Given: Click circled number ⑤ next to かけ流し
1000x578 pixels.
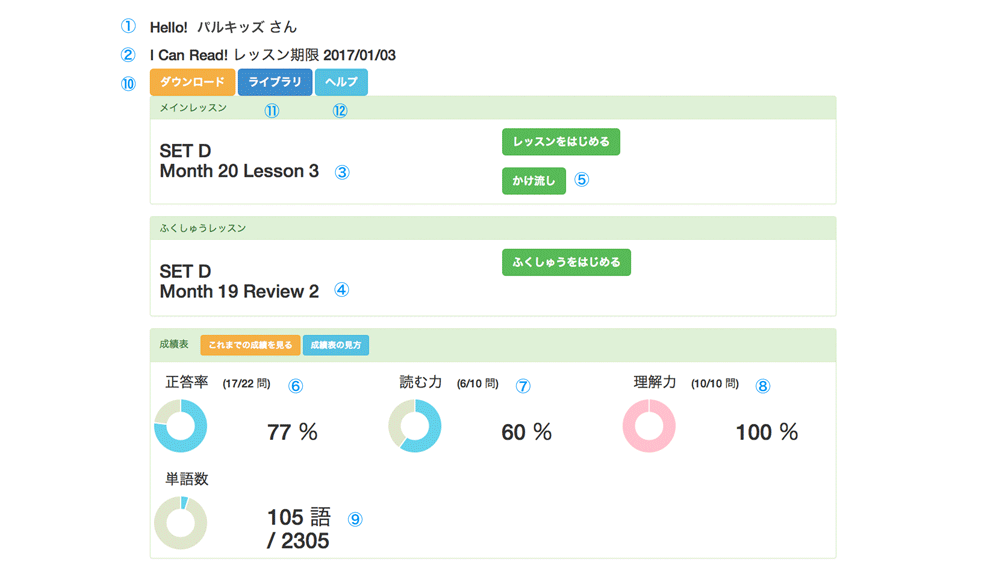Looking at the screenshot, I should click(582, 181).
